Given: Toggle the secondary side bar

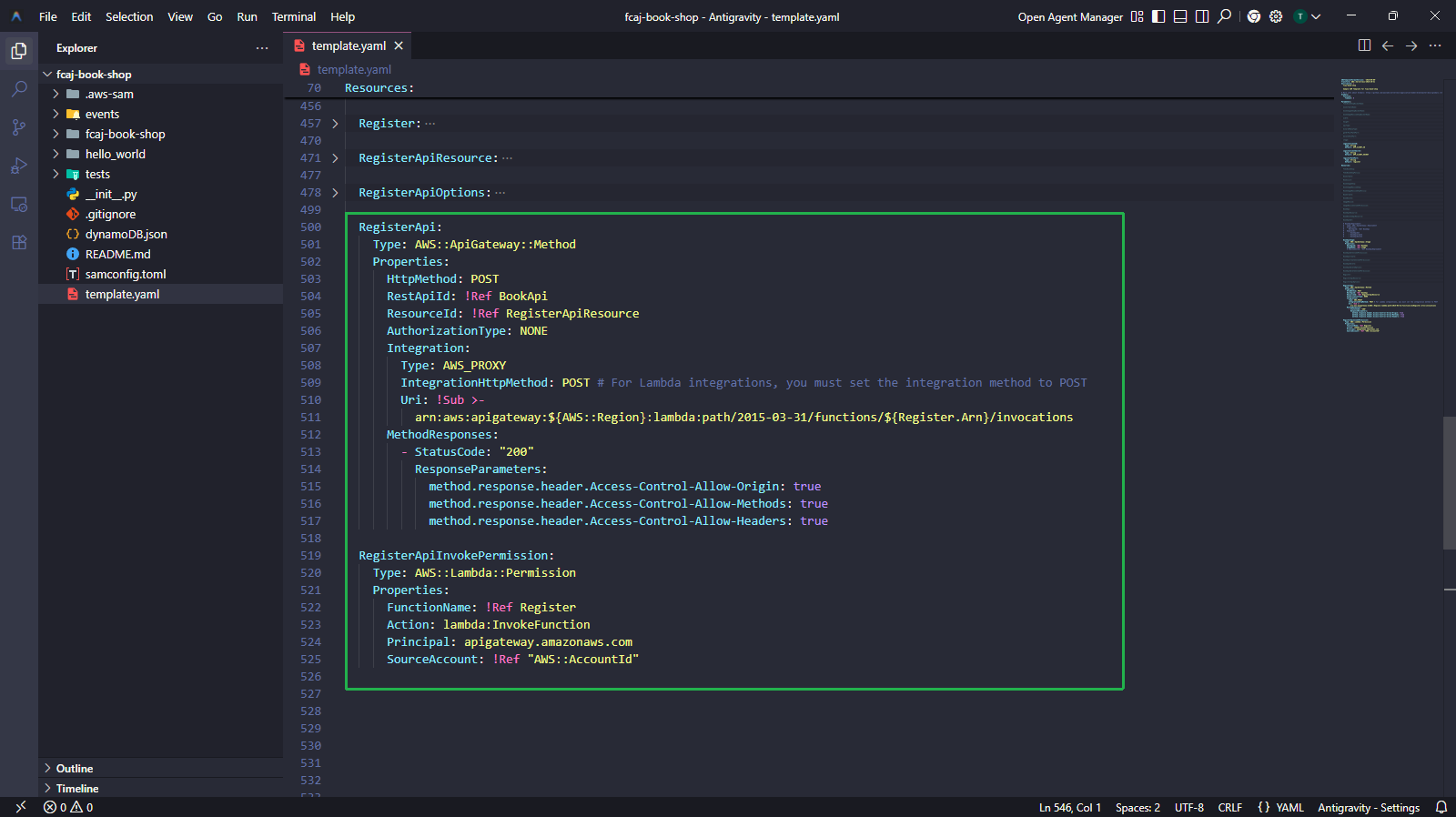Looking at the screenshot, I should (x=1202, y=16).
